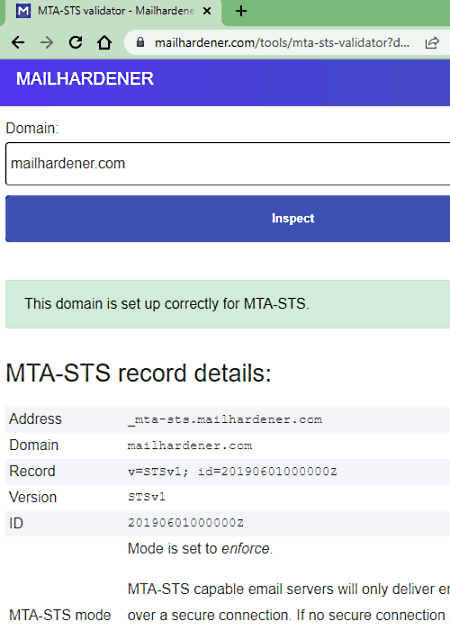Click the MAILHARDENER logo link
The image size is (450, 630).
pyautogui.click(x=85, y=79)
